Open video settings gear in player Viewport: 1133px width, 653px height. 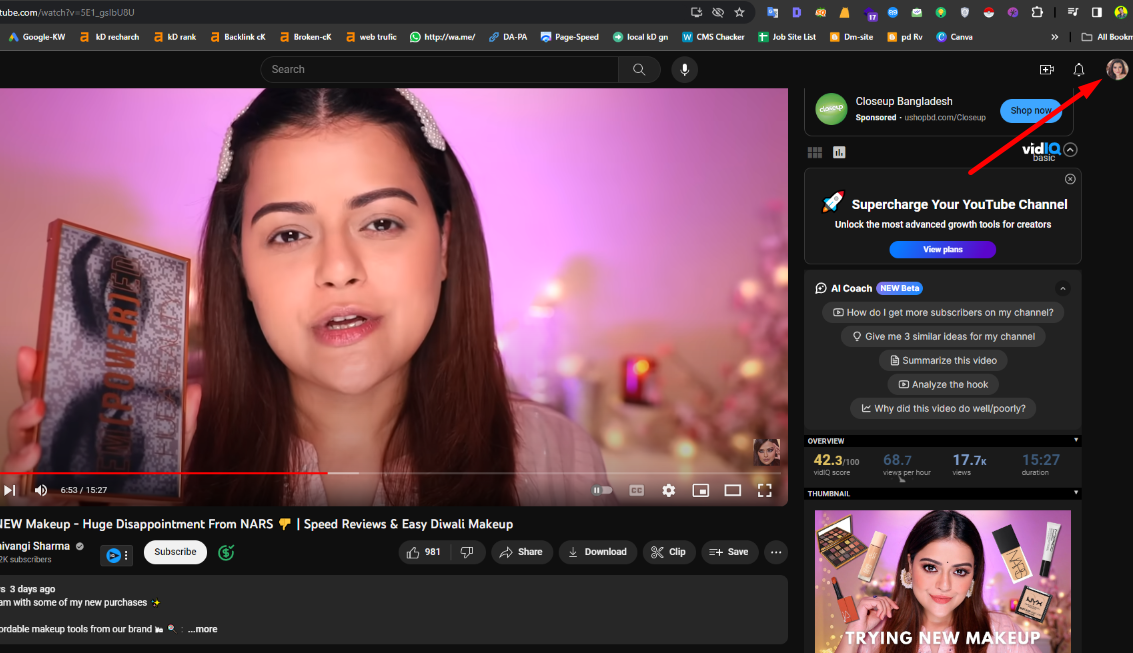click(x=669, y=490)
